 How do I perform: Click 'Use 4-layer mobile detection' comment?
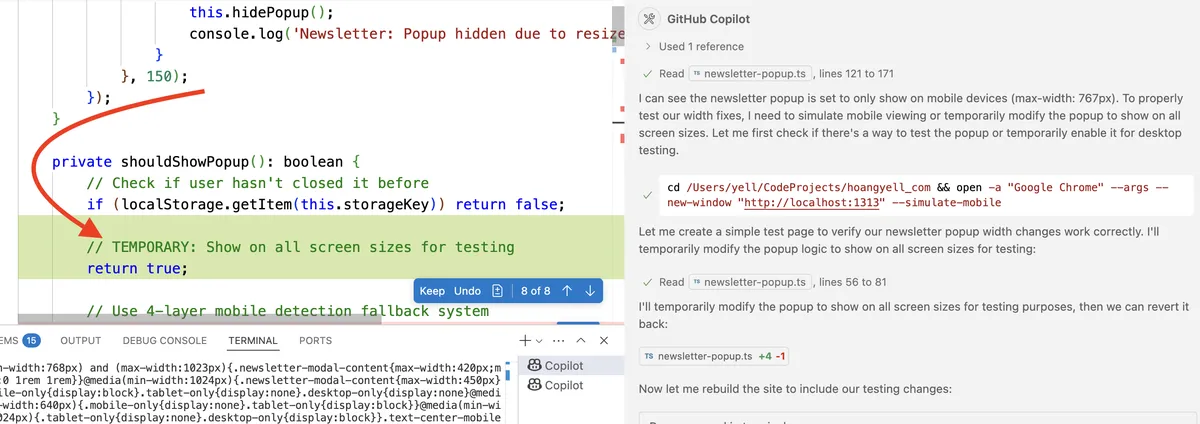pos(288,311)
